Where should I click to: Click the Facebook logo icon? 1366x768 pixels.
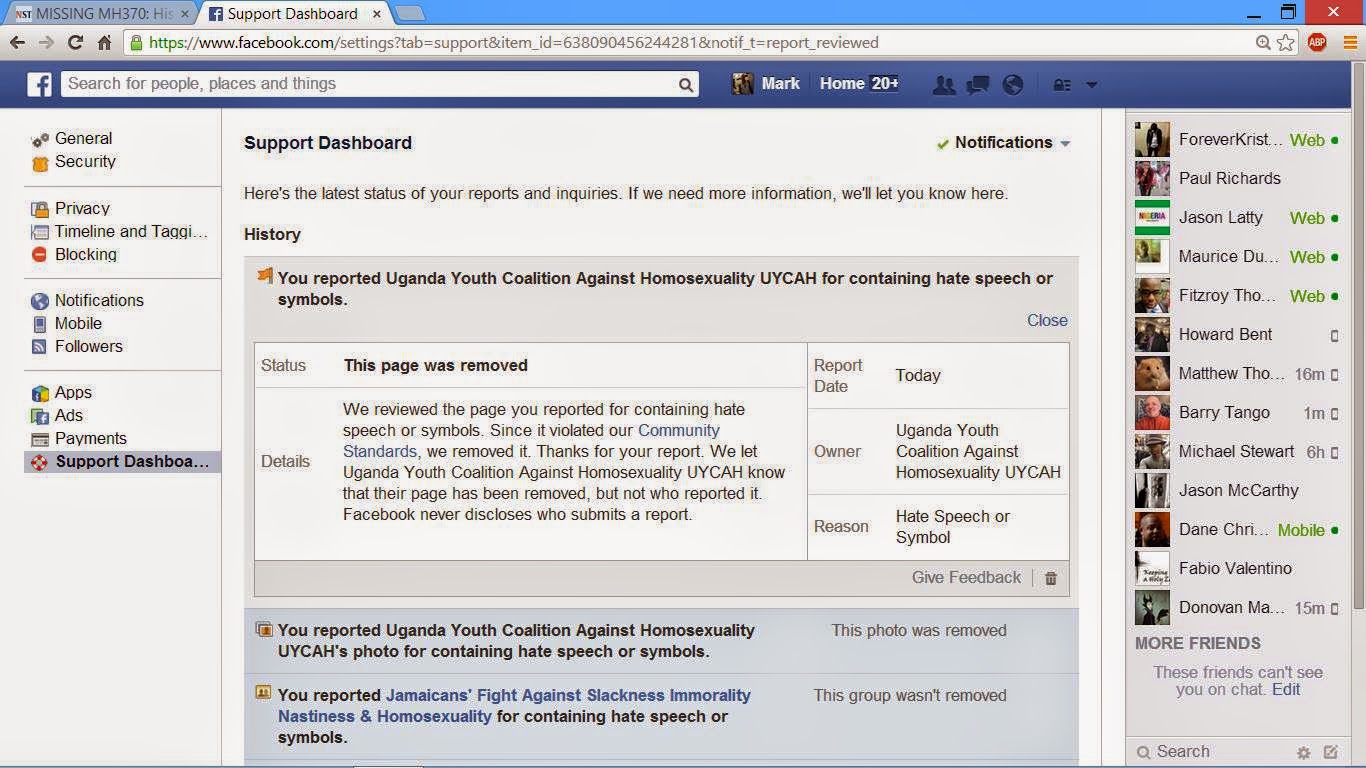39,84
